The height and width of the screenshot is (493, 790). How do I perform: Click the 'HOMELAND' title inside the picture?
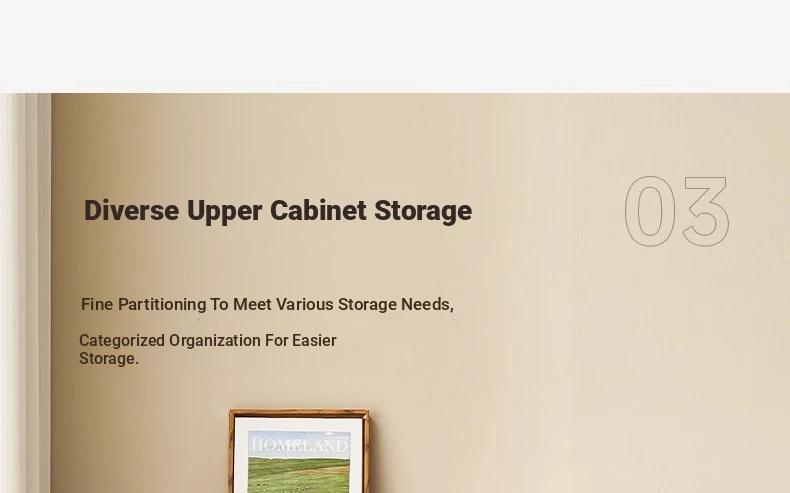tap(299, 445)
